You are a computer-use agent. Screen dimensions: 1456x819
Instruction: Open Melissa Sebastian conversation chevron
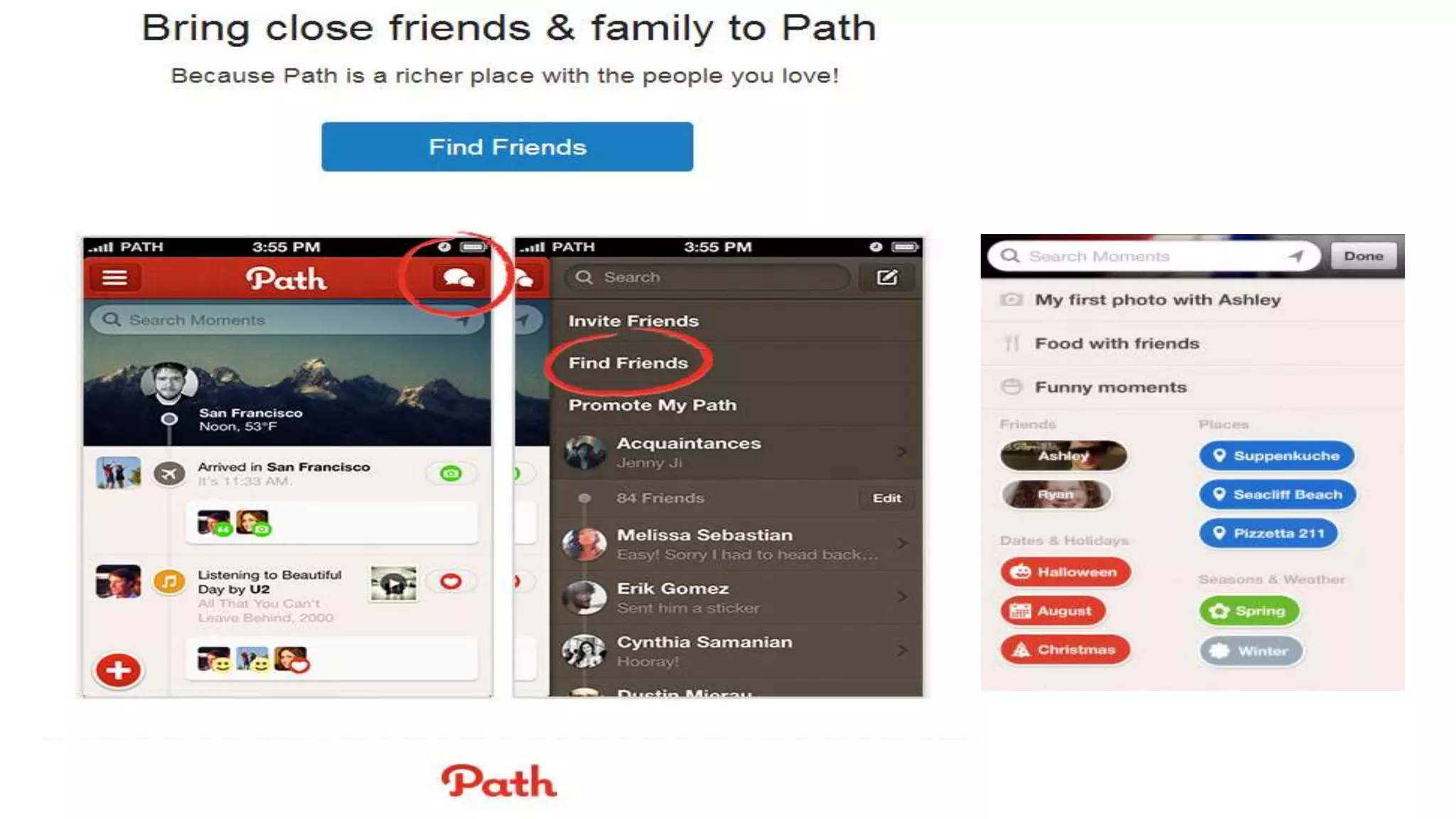point(901,544)
